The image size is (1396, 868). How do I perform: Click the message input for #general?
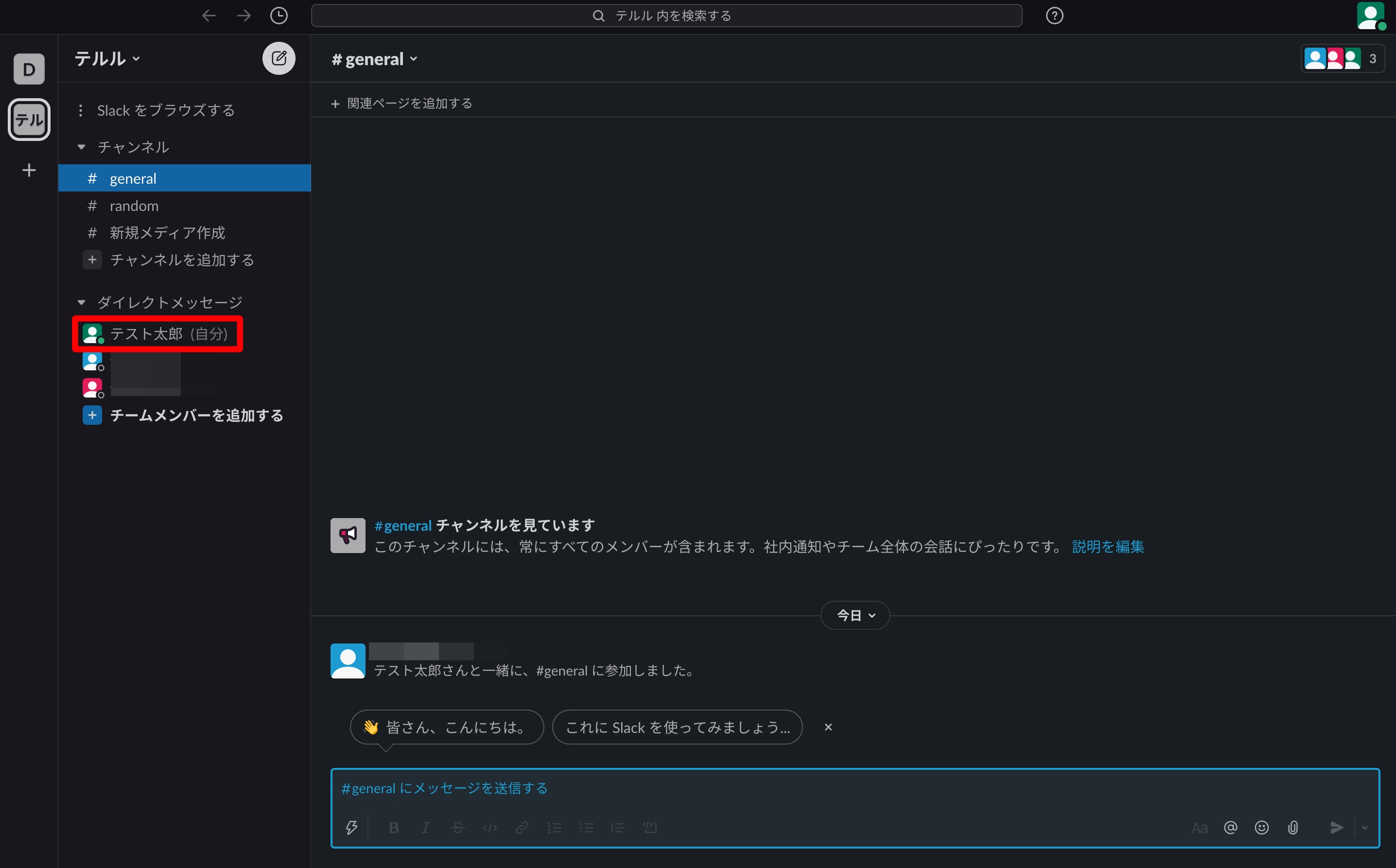855,788
